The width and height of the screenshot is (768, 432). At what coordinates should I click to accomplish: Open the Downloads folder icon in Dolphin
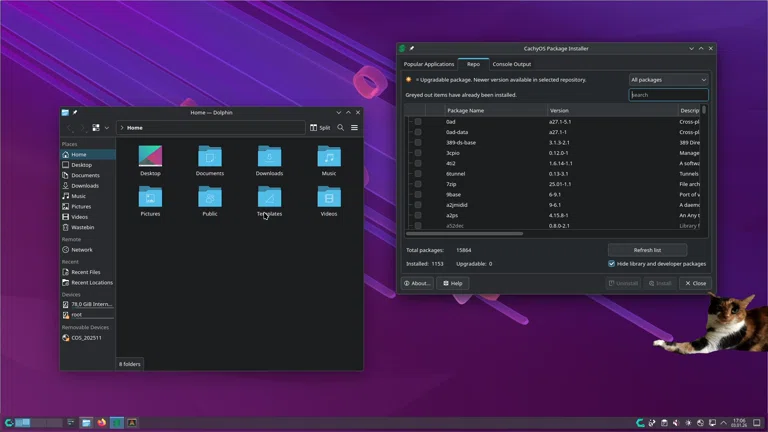269,156
